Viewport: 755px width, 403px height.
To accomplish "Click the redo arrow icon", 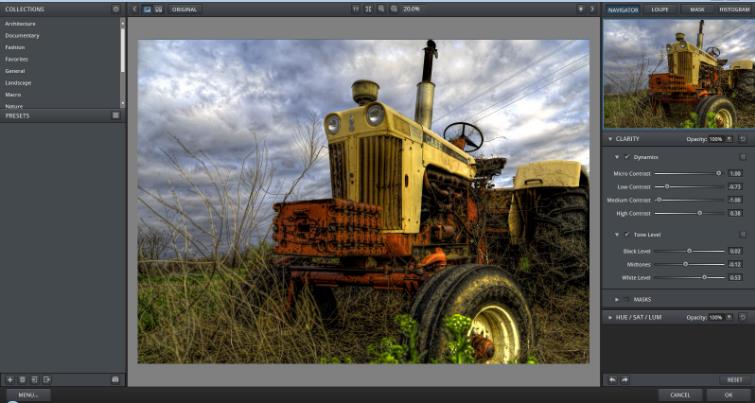I will (x=624, y=380).
